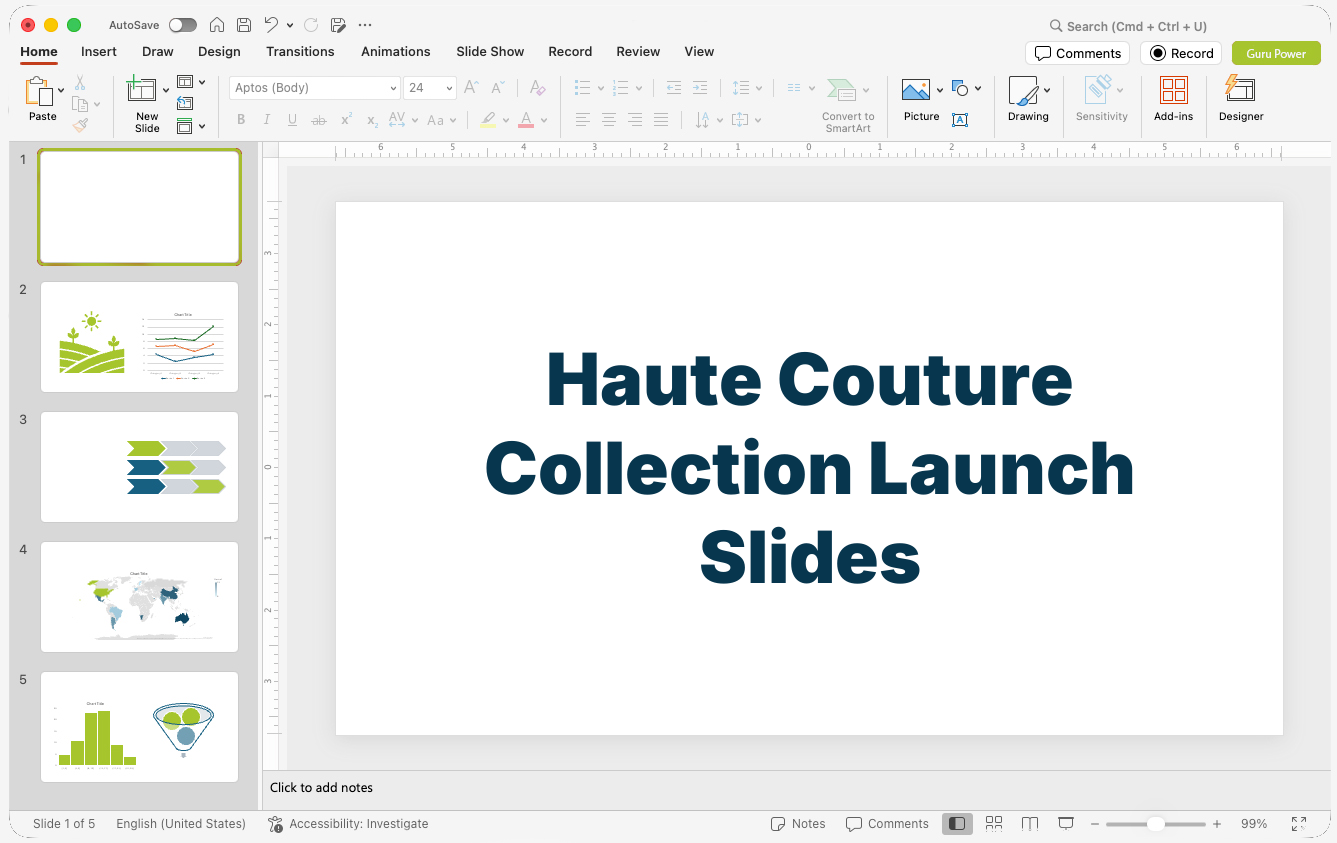This screenshot has width=1337, height=843.
Task: Center the text alignment
Action: [x=609, y=120]
